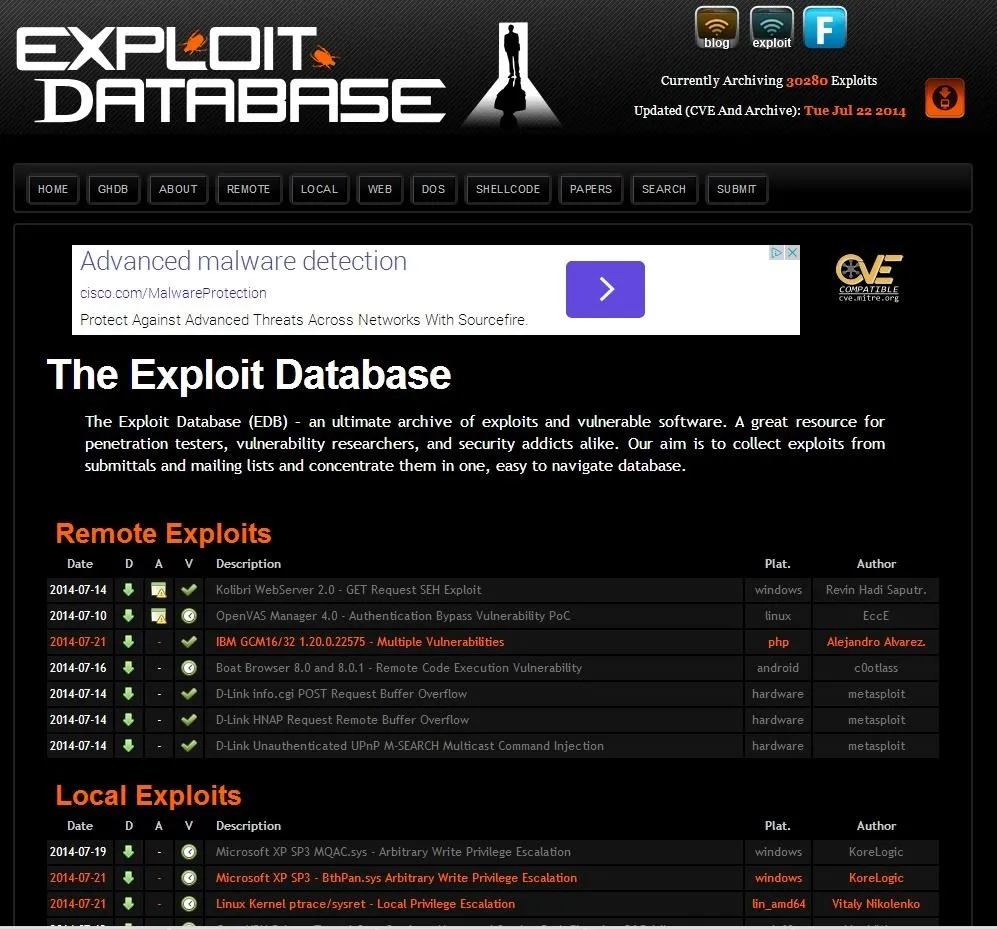997x930 pixels.
Task: Open the SUBMIT page
Action: tap(737, 189)
